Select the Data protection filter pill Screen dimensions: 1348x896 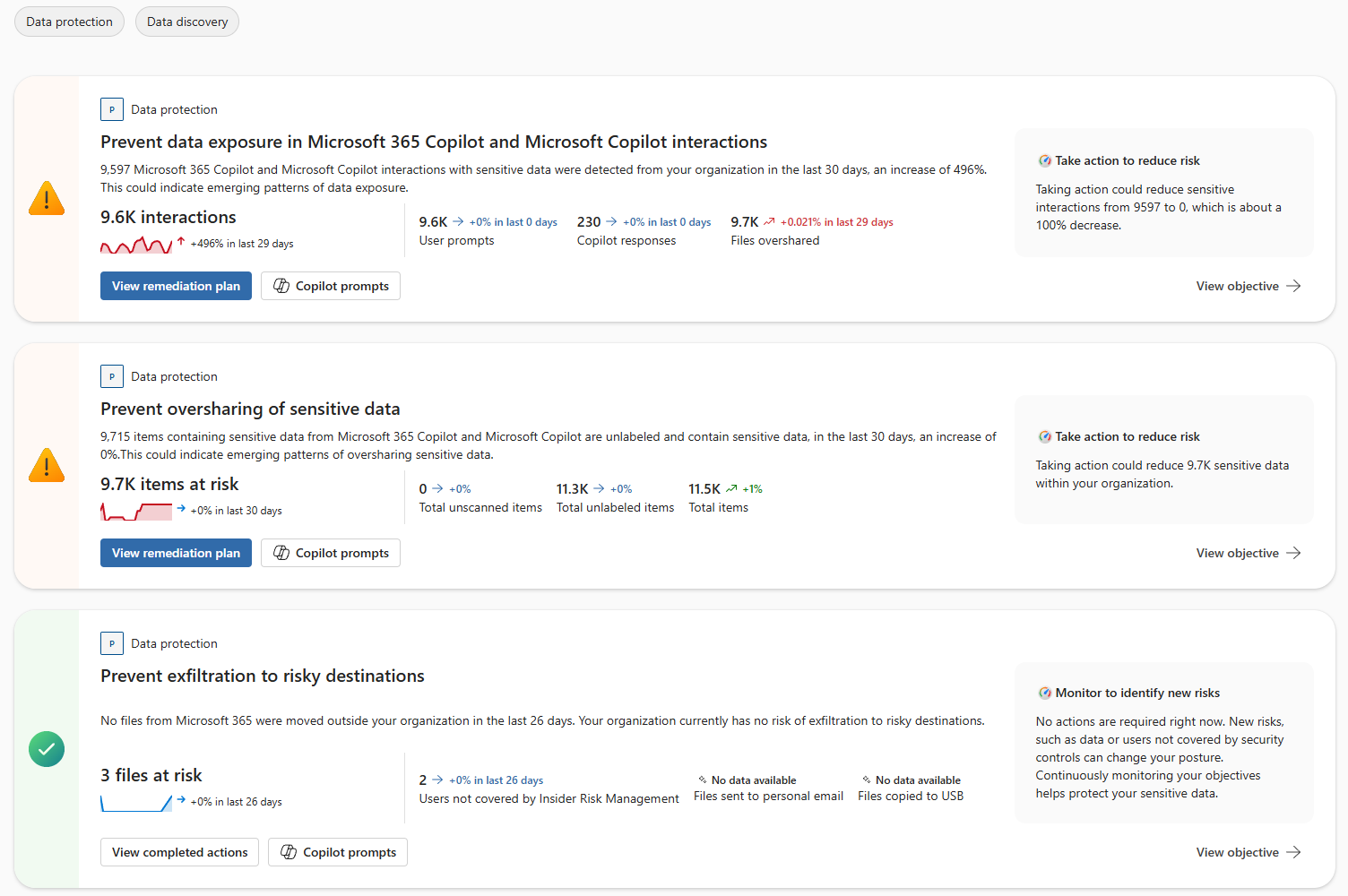click(69, 22)
